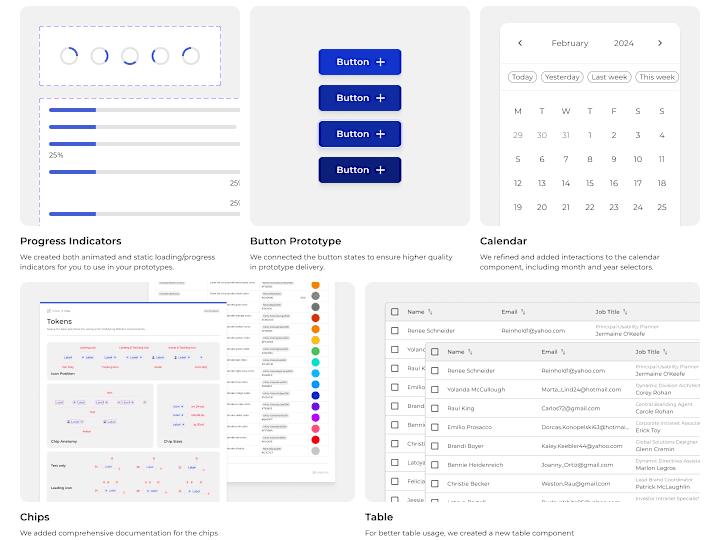Click the Job Title sort icon in the back table

[x=625, y=312]
